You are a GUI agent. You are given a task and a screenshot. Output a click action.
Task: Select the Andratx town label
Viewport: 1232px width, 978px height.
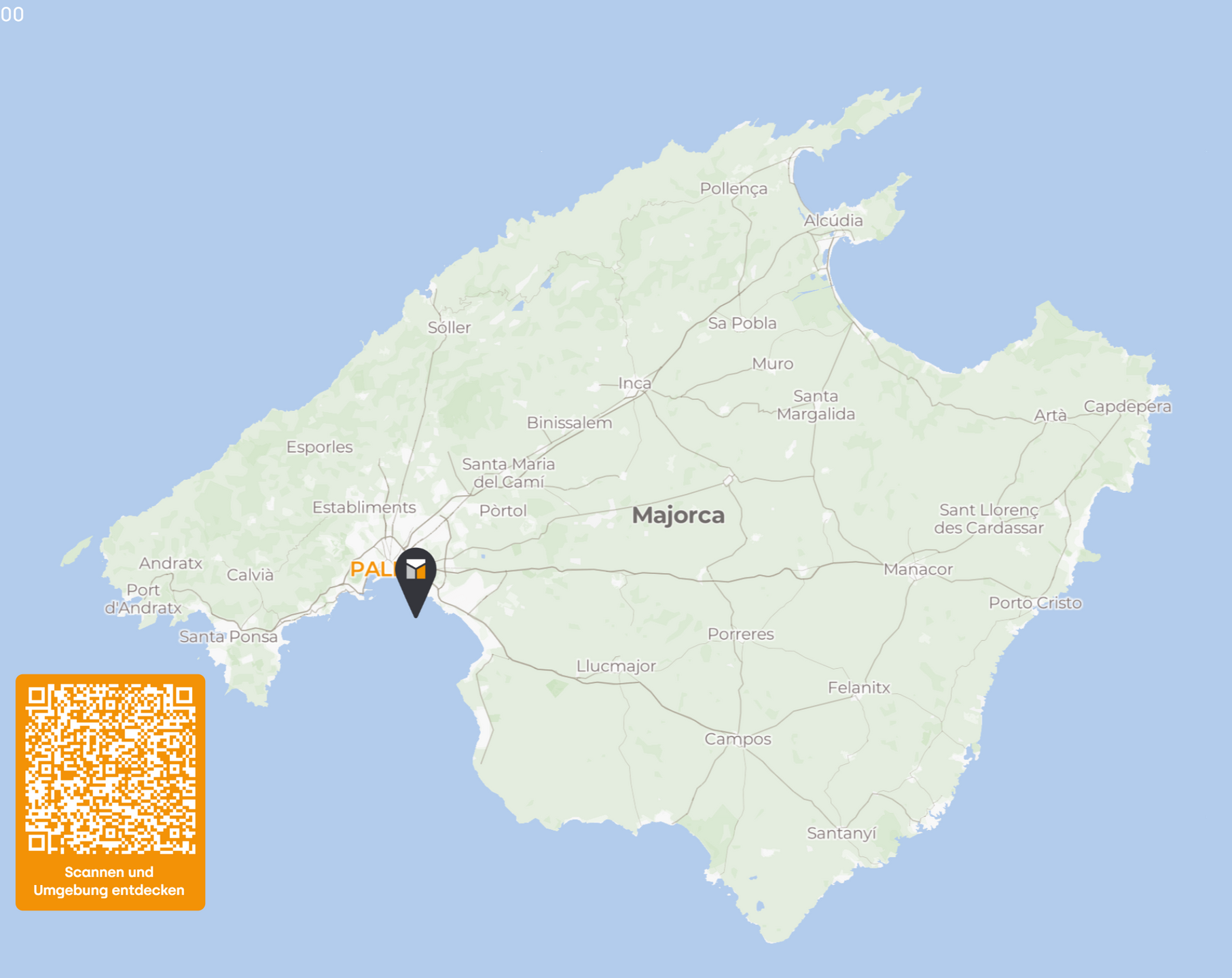point(170,563)
